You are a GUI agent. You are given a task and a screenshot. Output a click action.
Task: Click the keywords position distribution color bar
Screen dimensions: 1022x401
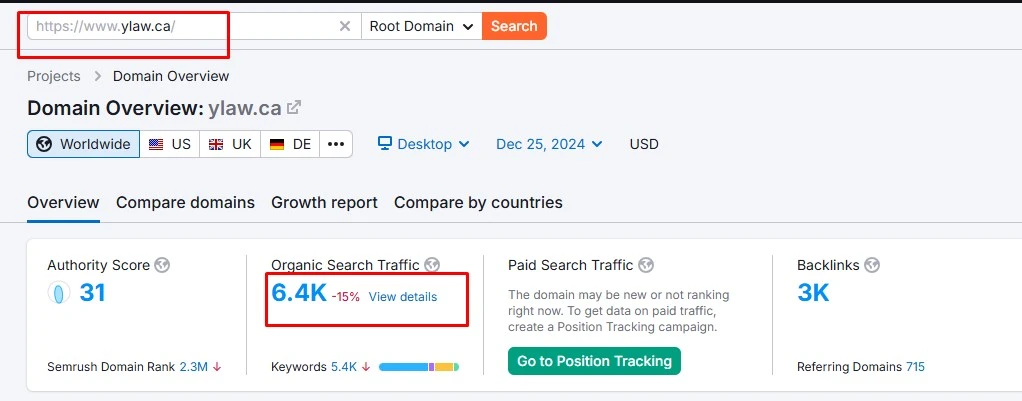(x=418, y=367)
